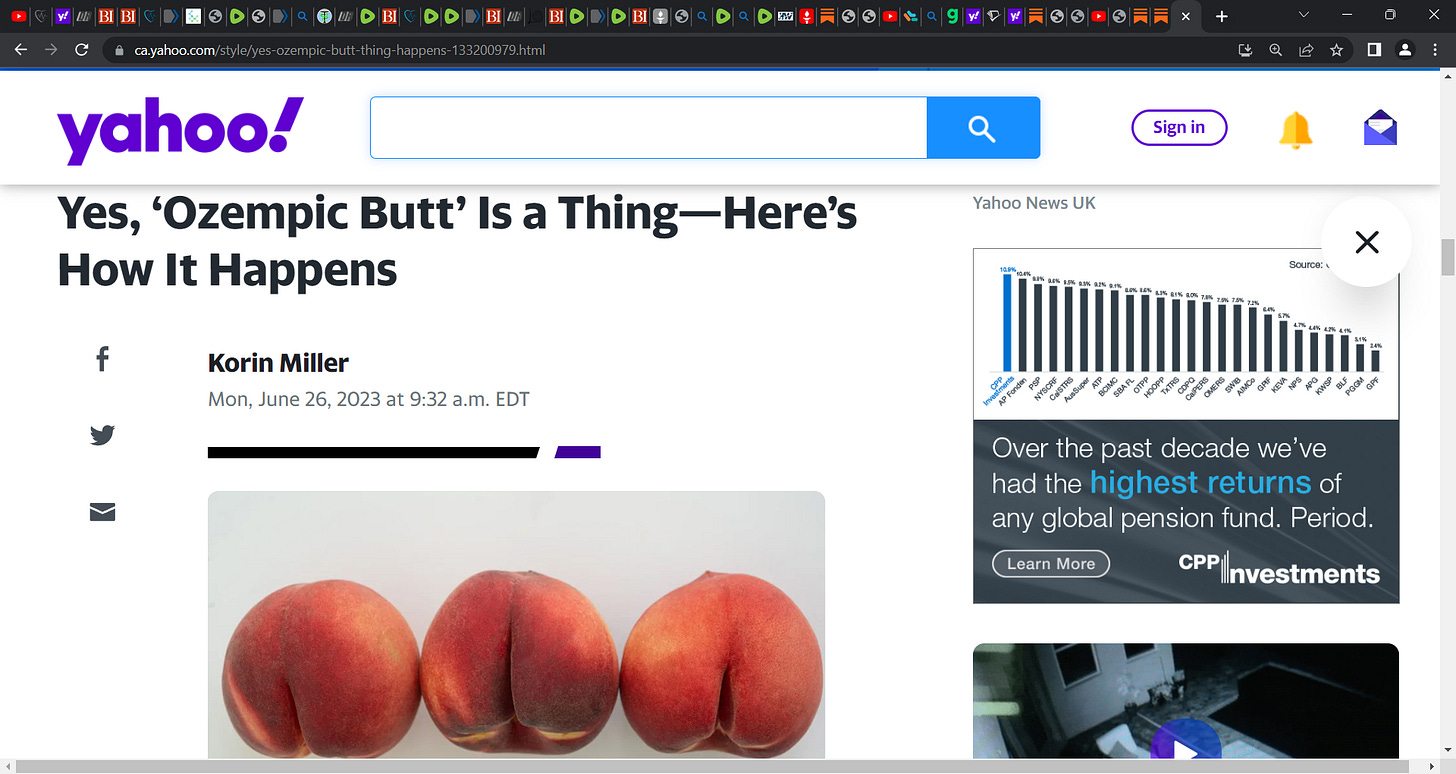Switch to the gray microphone icon tab
Image resolution: width=1456 pixels, height=774 pixels.
(660, 17)
